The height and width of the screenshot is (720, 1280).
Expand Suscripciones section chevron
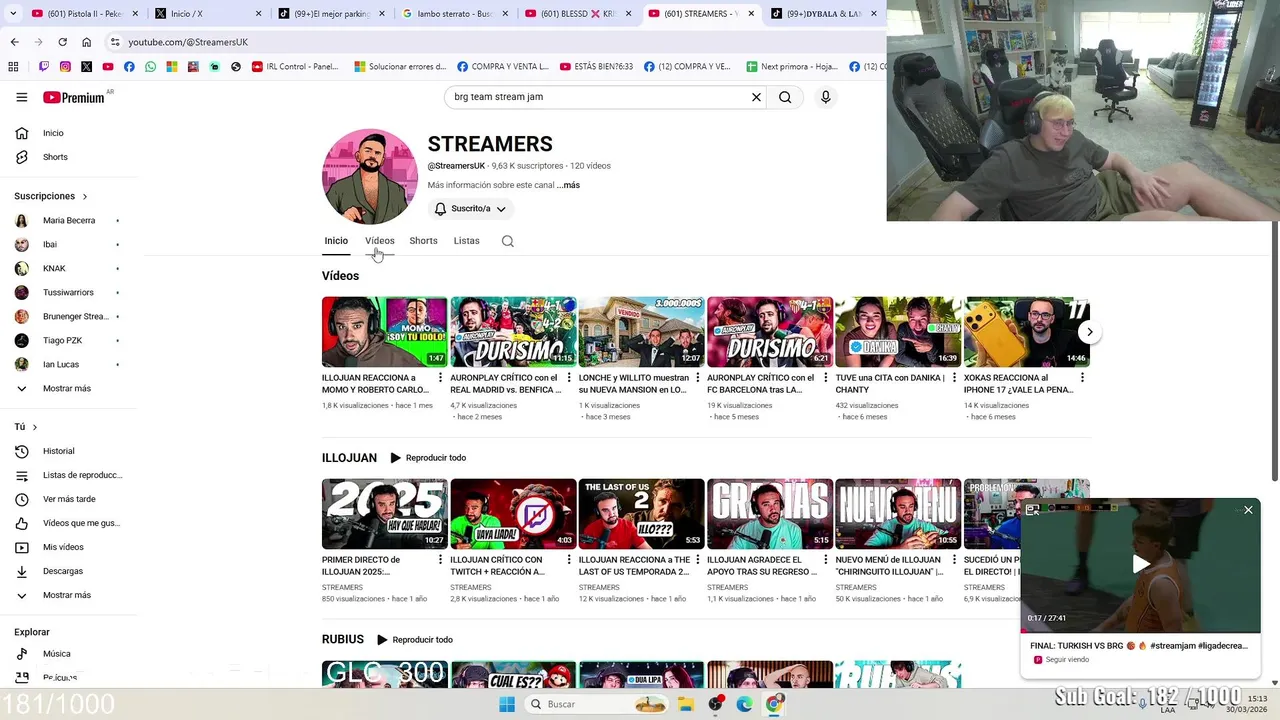click(x=85, y=197)
